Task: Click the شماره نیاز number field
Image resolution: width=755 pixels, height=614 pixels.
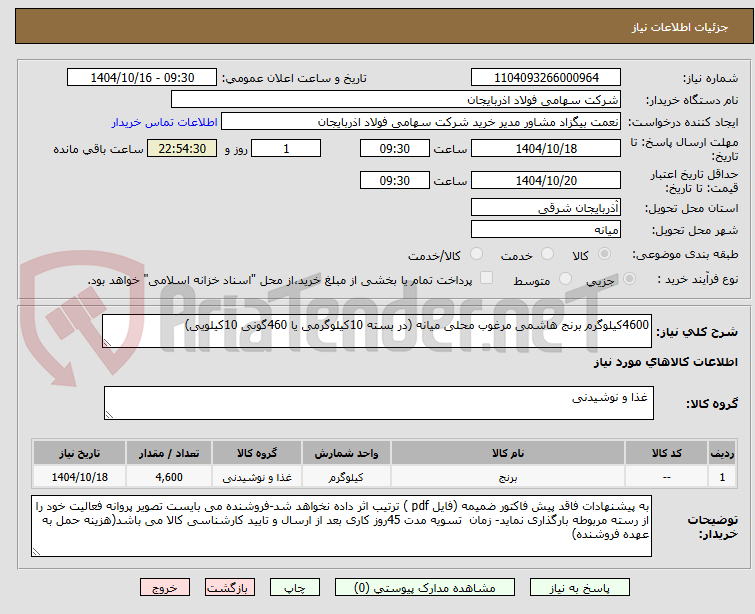Action: tap(546, 78)
